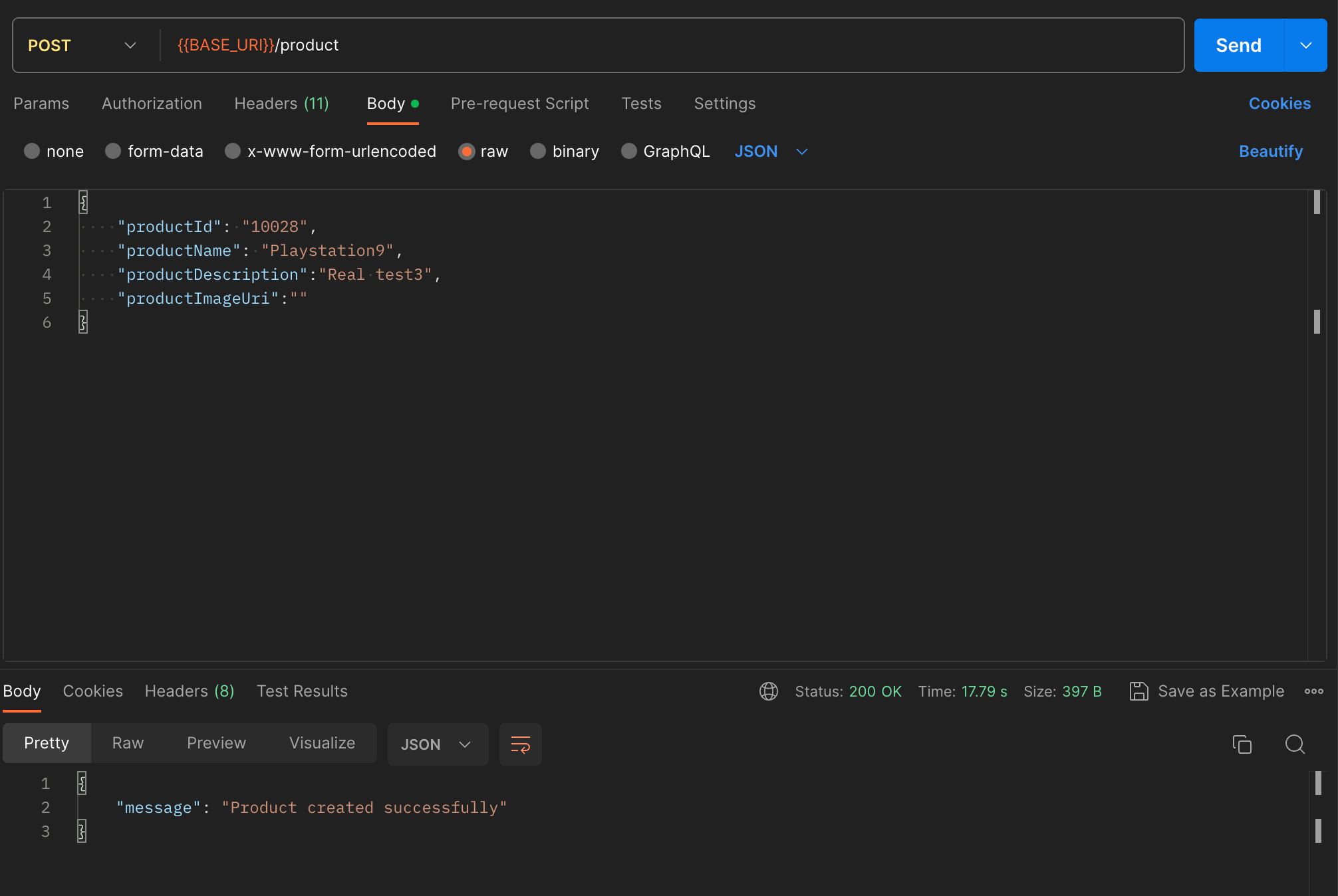Click the request URL input field
Screen dimensions: 1338x896
tap(665, 45)
